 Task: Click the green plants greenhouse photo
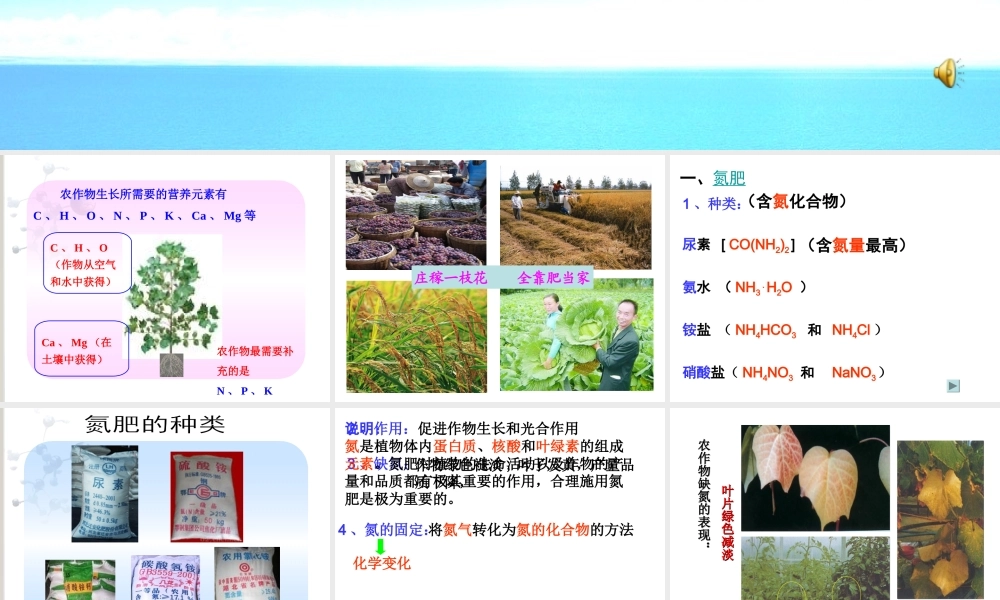click(x=815, y=567)
